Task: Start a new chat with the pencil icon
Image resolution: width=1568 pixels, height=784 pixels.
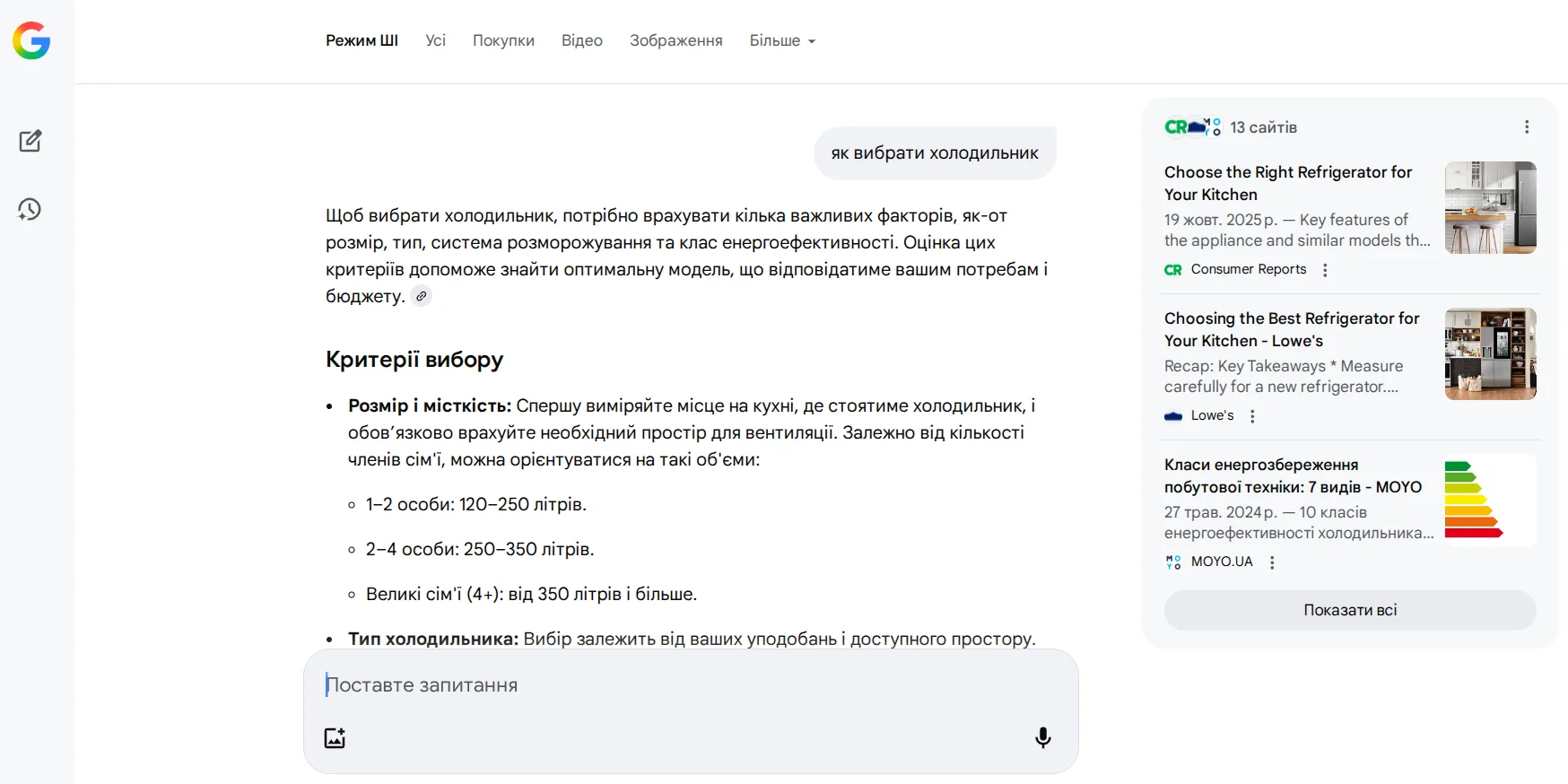Action: point(30,141)
